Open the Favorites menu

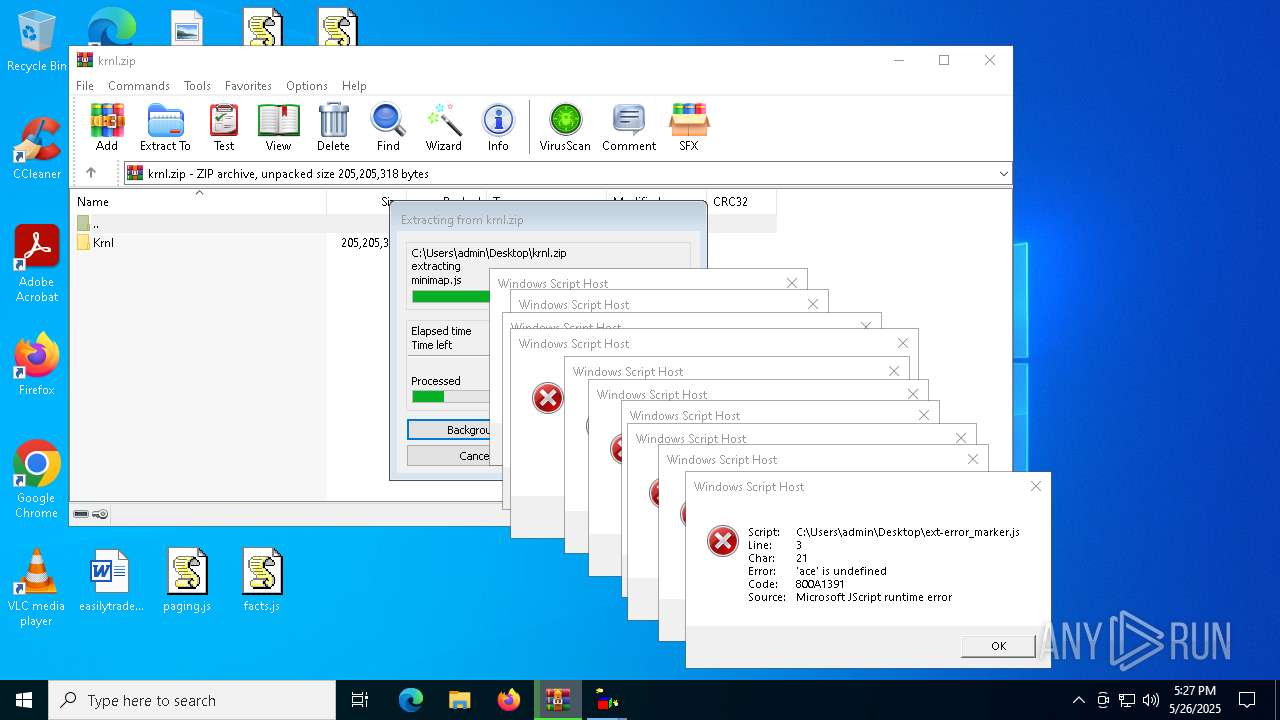point(248,86)
